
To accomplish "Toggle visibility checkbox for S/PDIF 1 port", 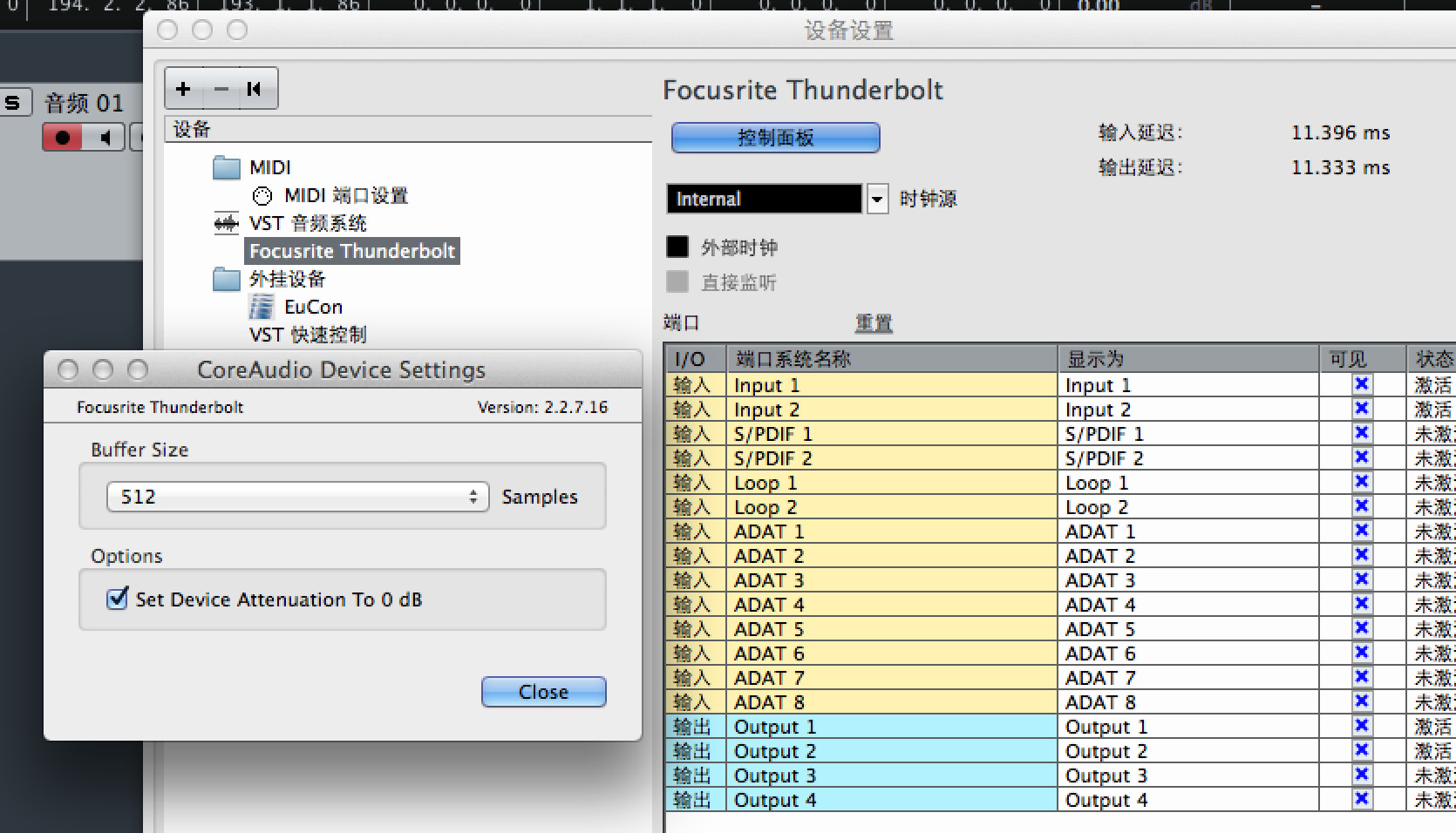I will click(x=1361, y=433).
